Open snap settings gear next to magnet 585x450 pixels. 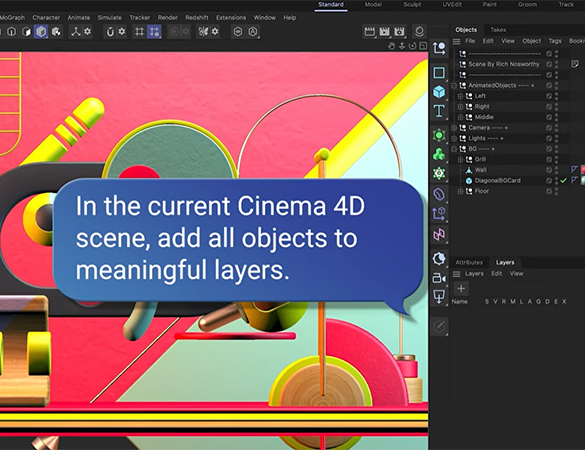(x=122, y=32)
